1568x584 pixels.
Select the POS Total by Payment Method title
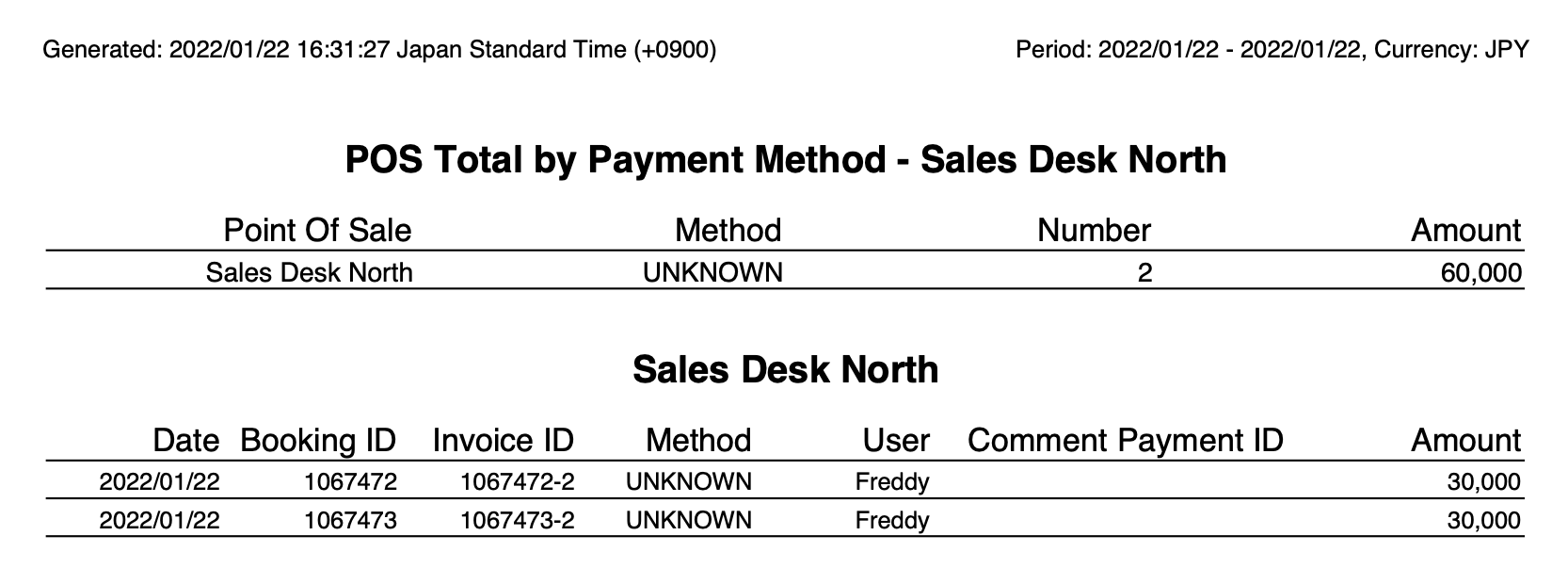click(785, 160)
